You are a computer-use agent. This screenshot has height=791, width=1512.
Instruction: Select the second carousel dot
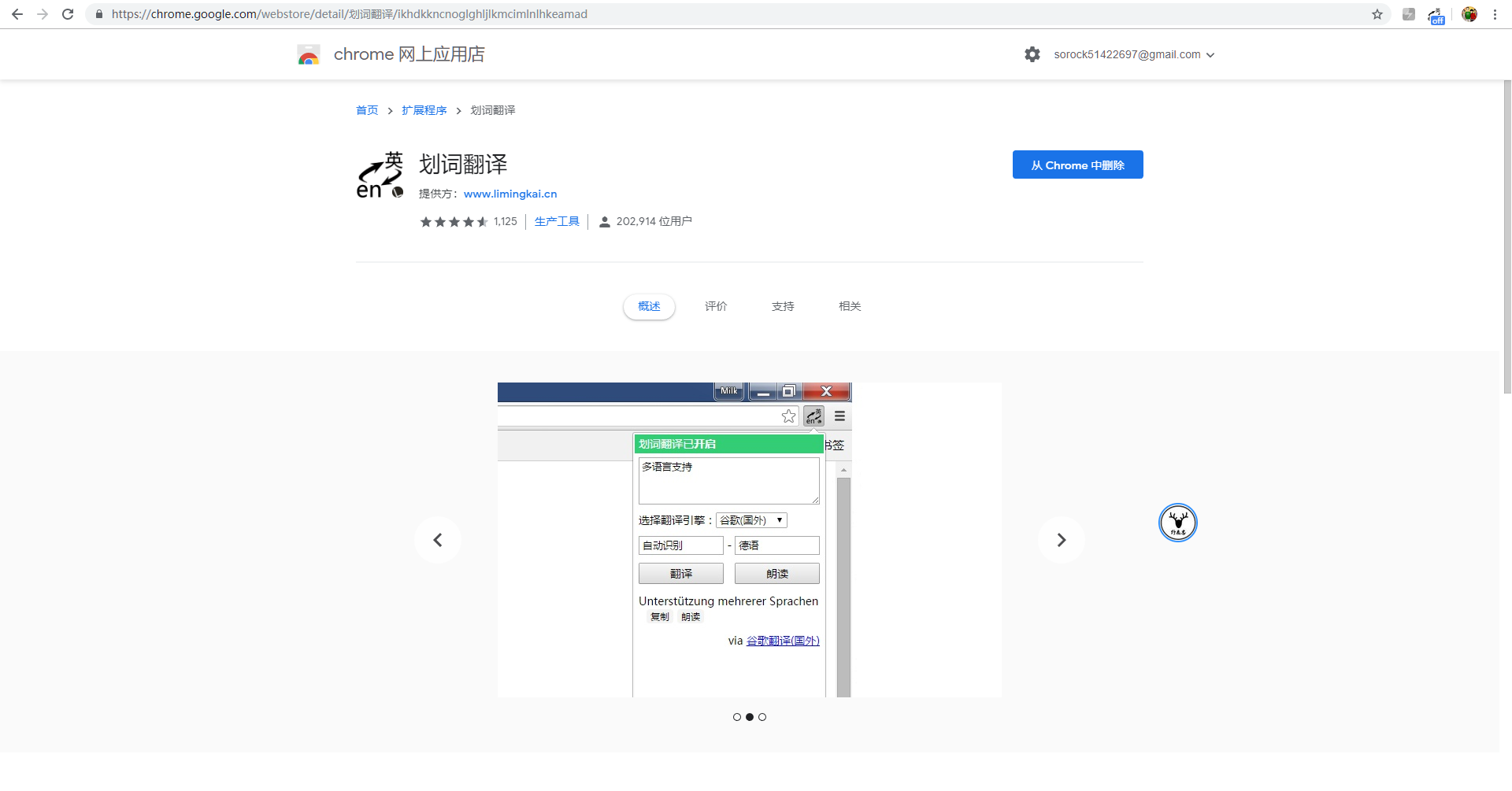pyautogui.click(x=750, y=717)
